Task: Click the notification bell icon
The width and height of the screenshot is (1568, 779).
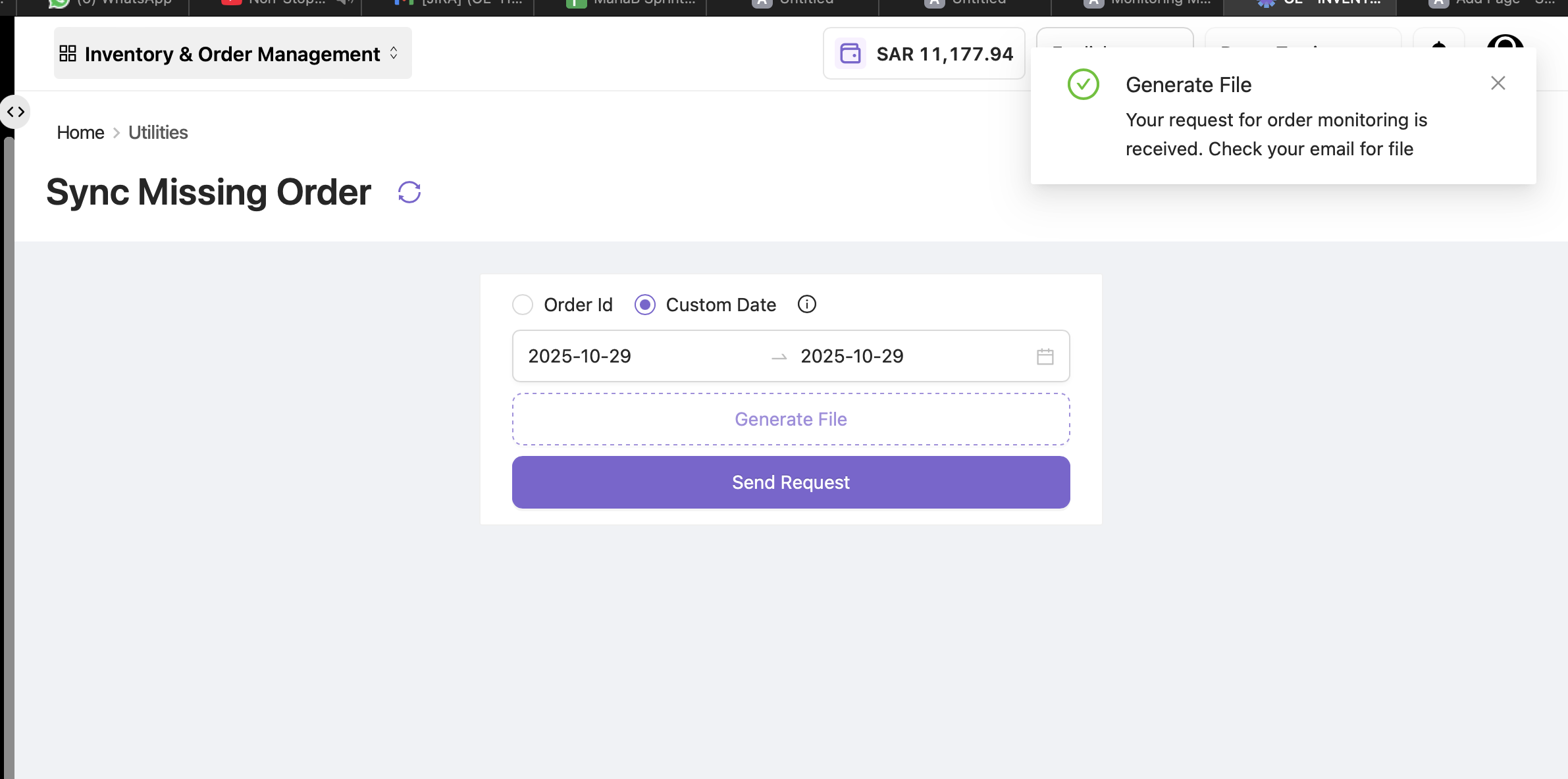Action: click(1439, 51)
